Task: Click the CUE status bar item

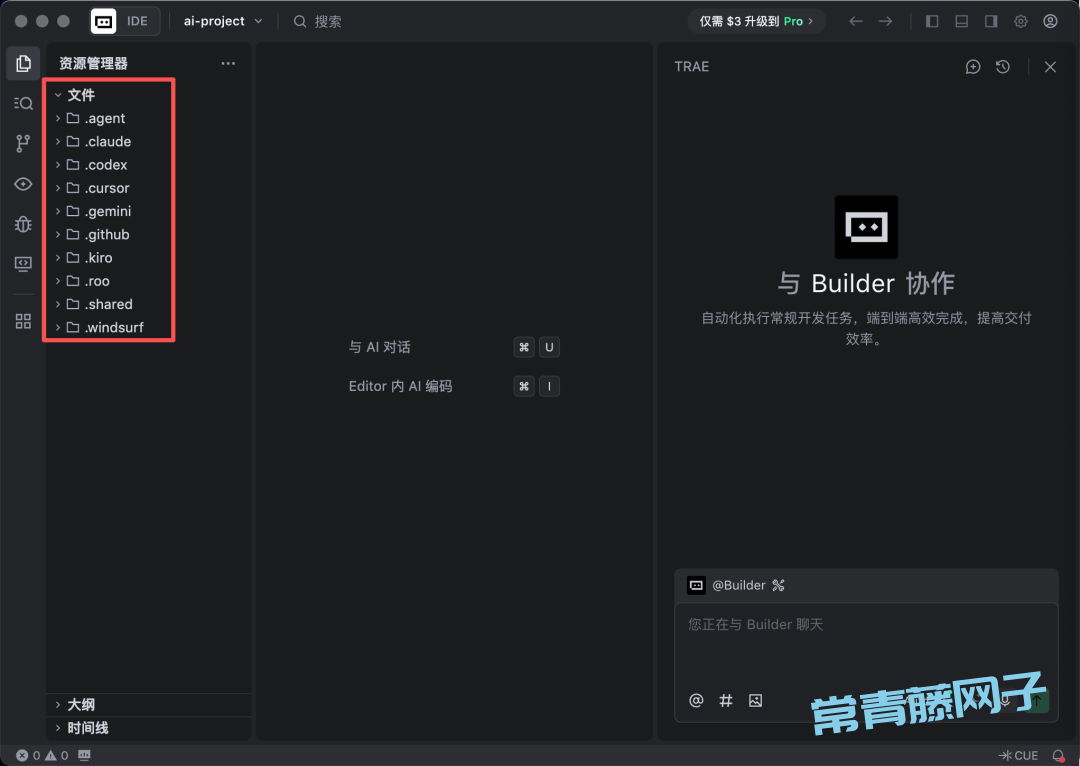Action: [1018, 756]
